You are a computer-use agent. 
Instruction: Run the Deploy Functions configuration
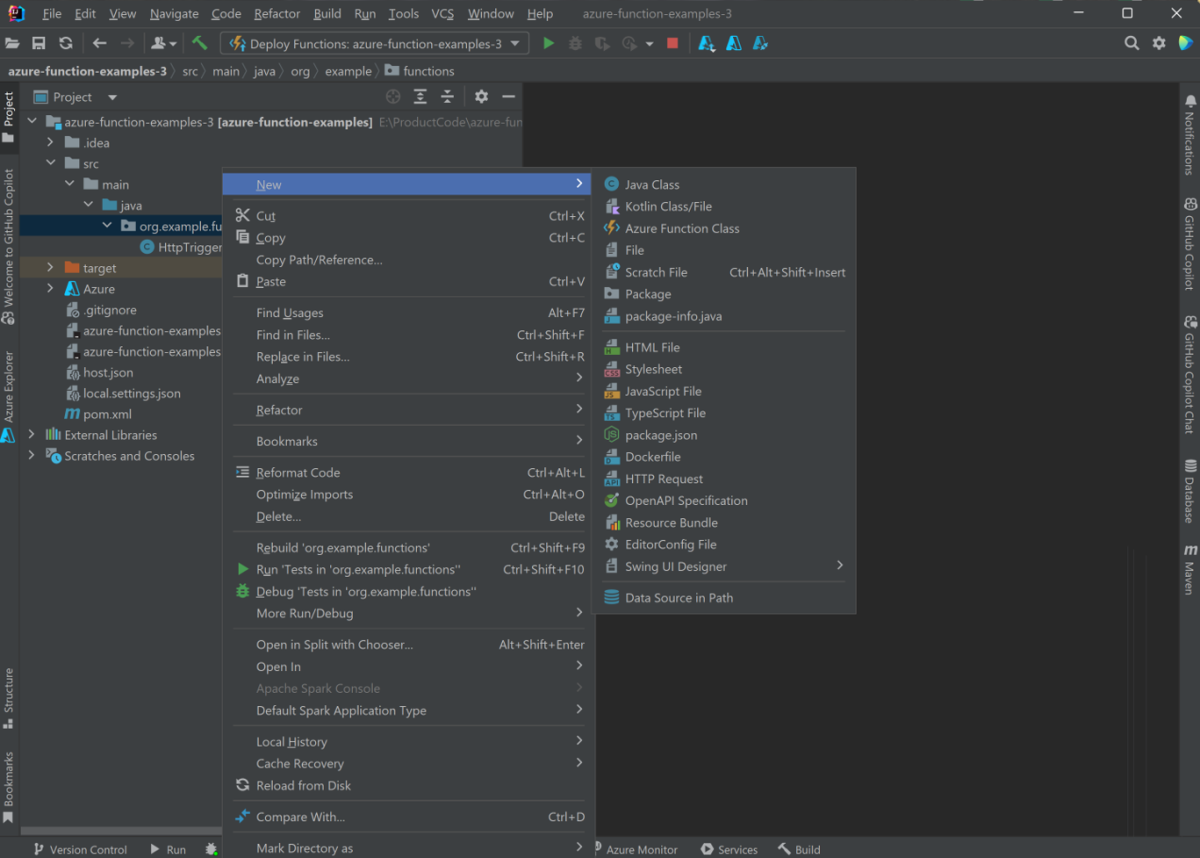[x=547, y=43]
